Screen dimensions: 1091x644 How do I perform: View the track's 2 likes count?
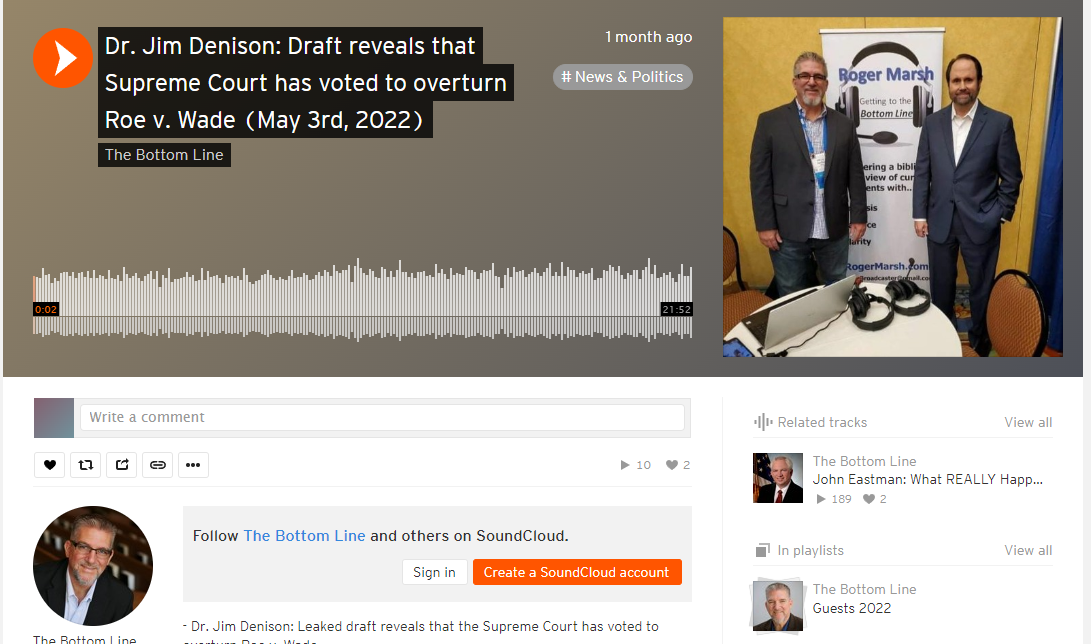pyautogui.click(x=678, y=465)
